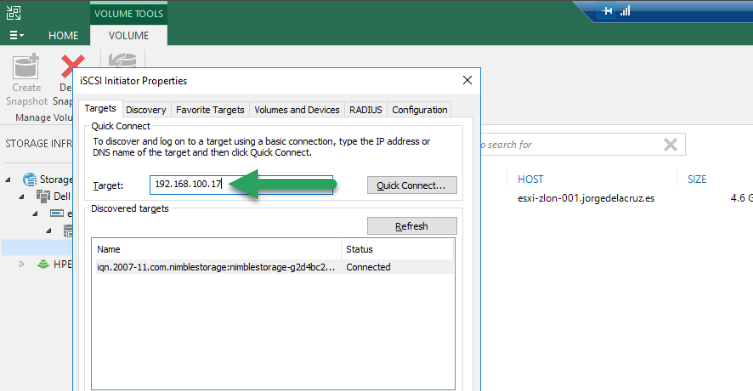Screen dimensions: 753x391
Task: Click the Quick Connect button
Action: point(412,185)
